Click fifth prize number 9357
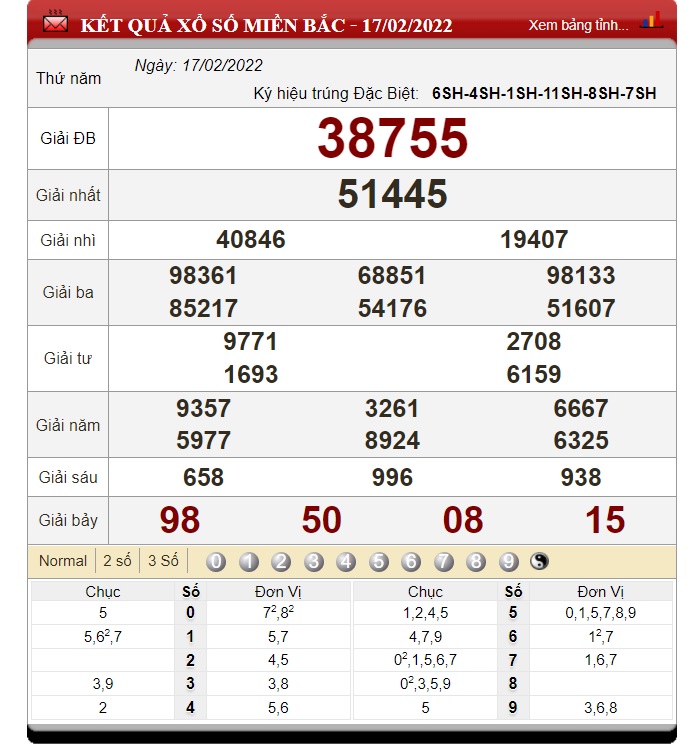 click(x=203, y=408)
